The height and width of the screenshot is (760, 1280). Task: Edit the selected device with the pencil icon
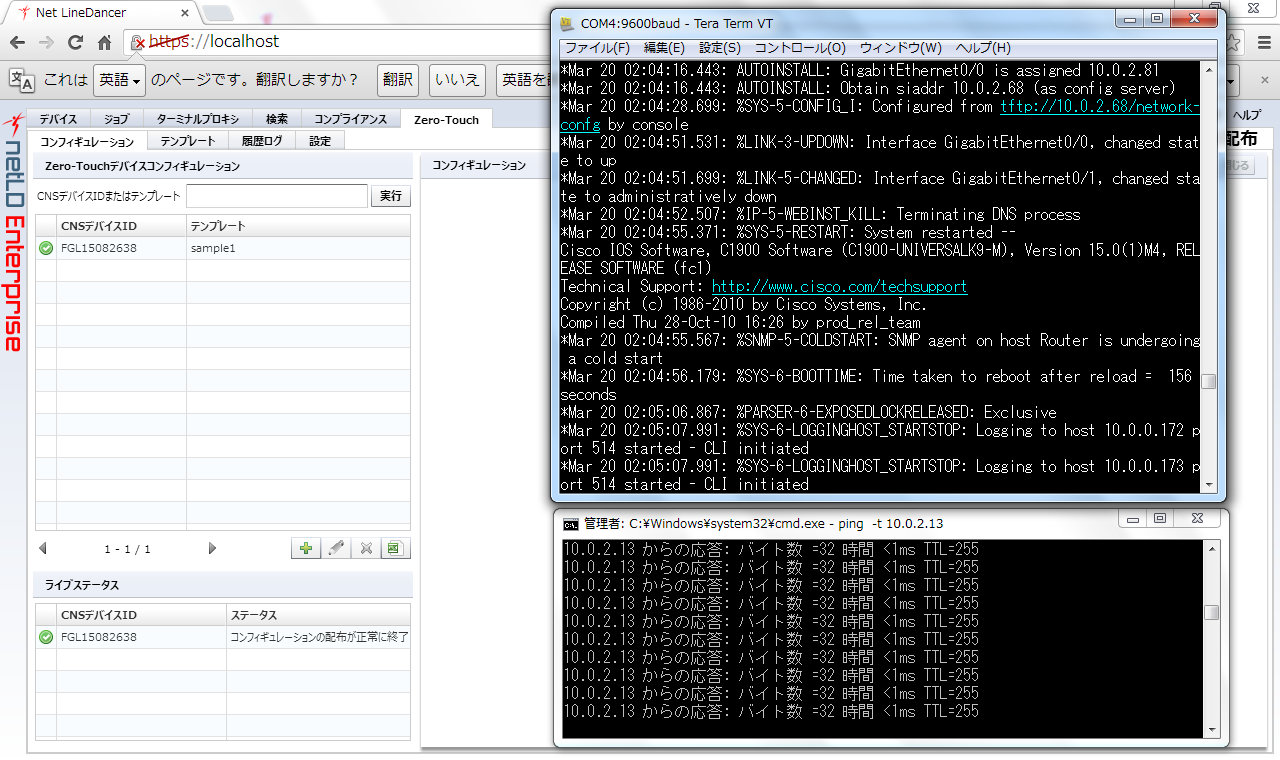[x=335, y=548]
